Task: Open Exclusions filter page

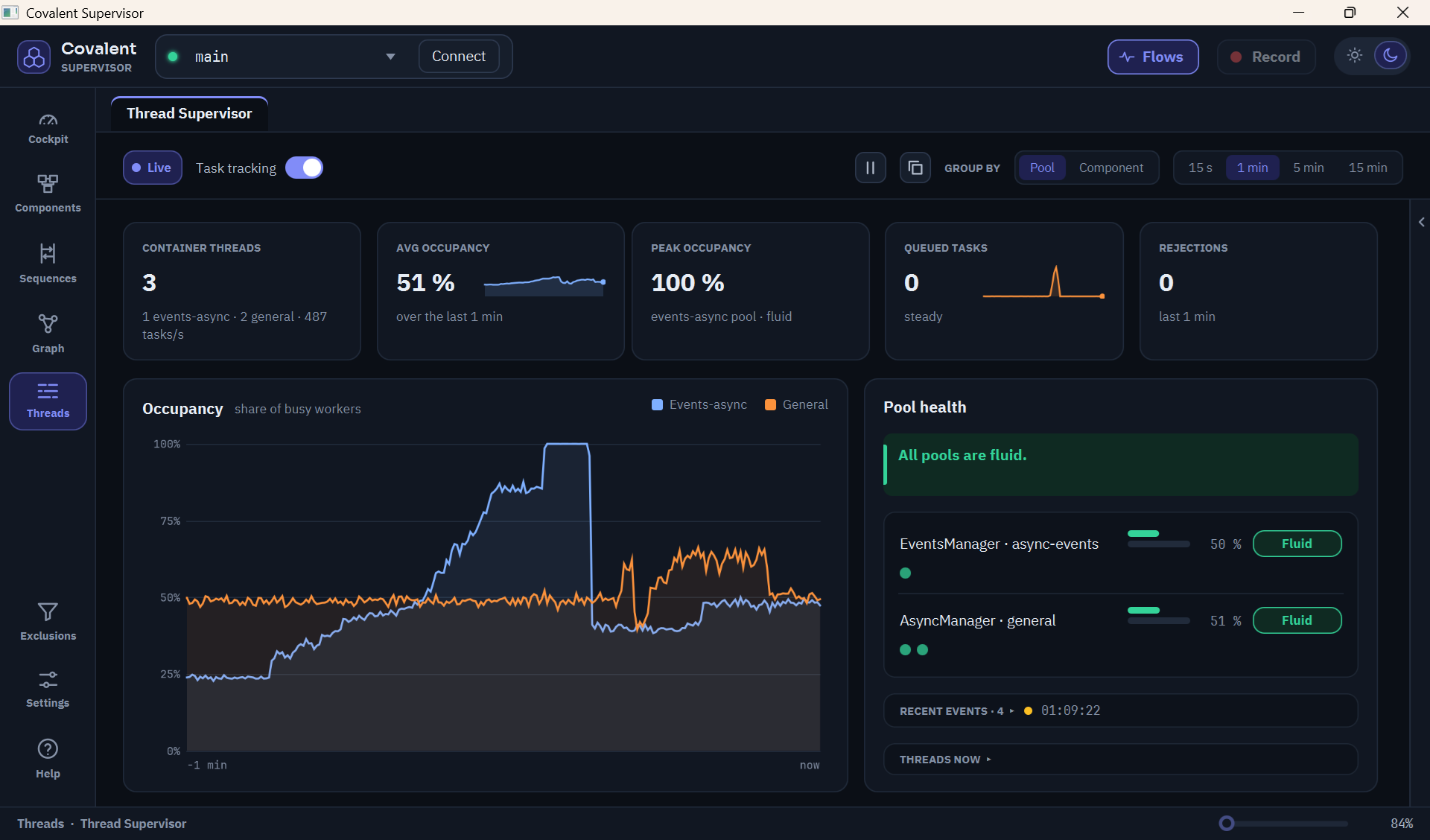Action: pos(48,621)
